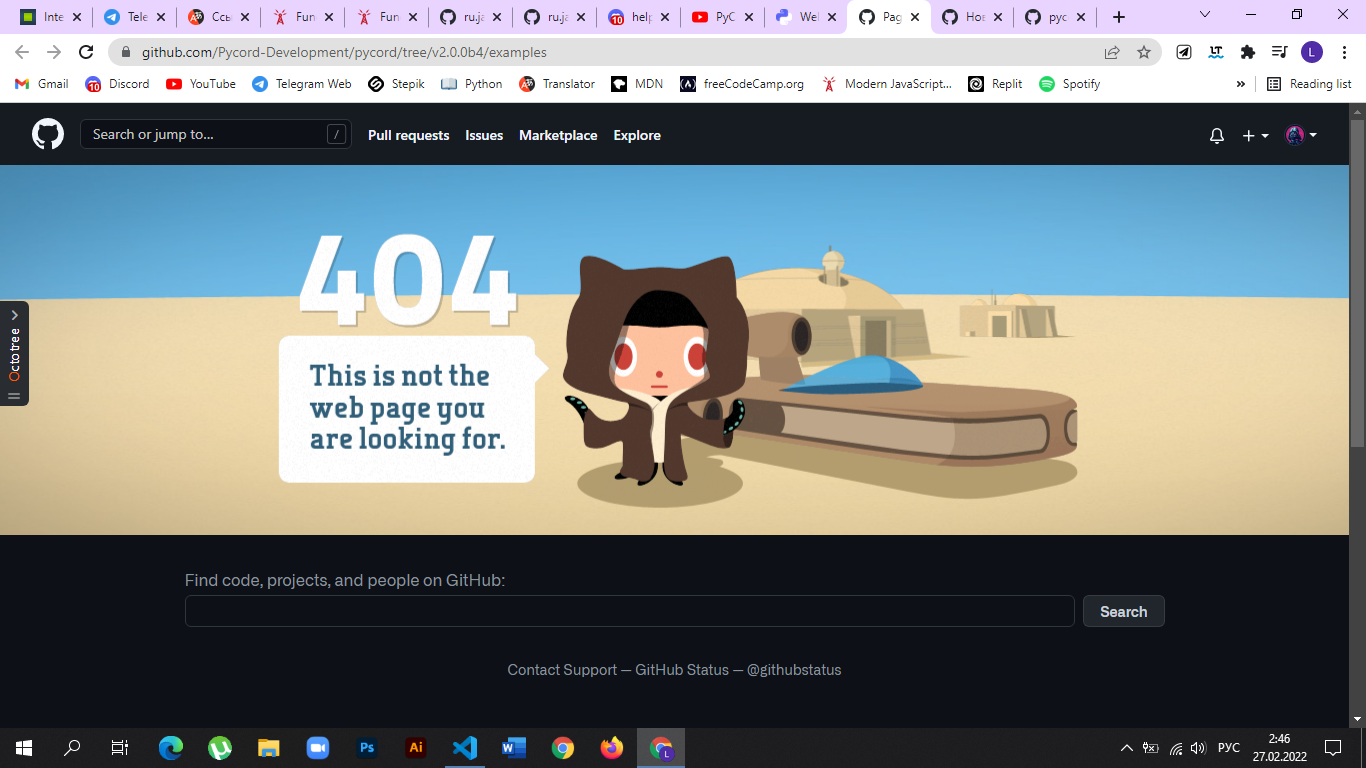
Task: Expand the plus create-new dropdown
Action: coord(1255,135)
